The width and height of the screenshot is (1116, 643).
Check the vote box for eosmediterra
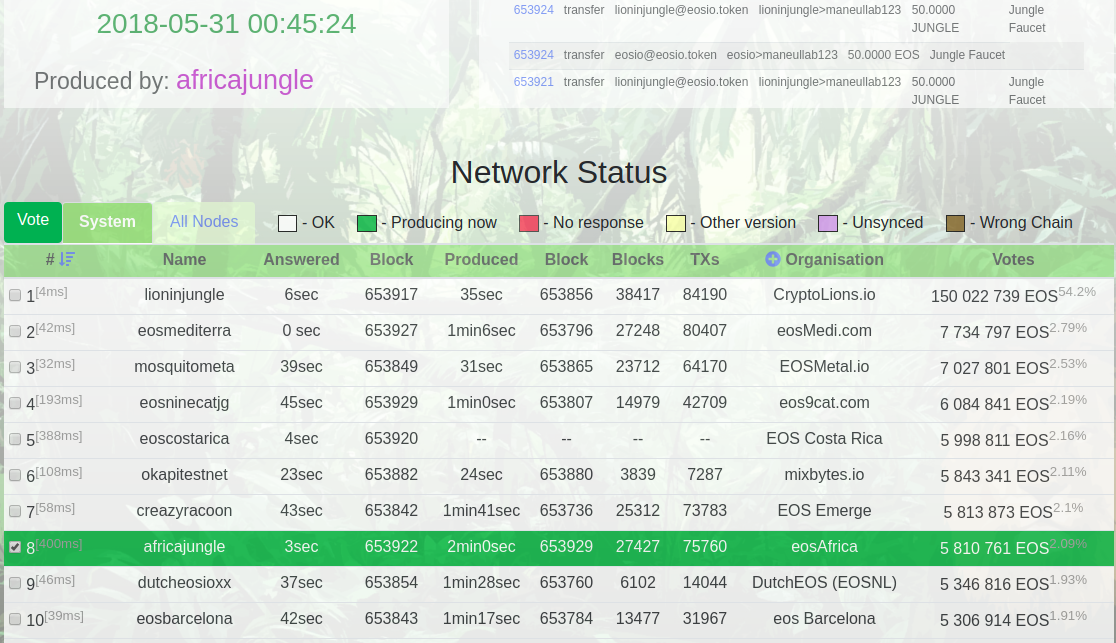[15, 331]
